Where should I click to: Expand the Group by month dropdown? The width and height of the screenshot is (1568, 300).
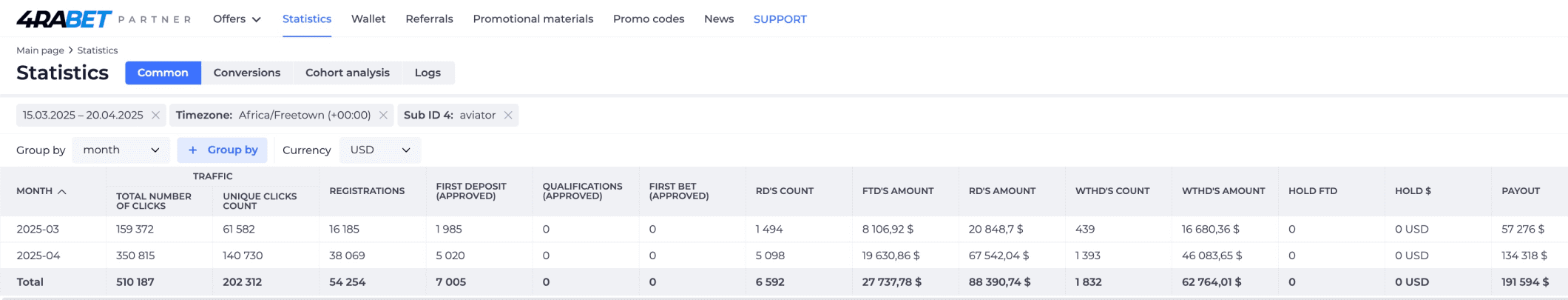121,150
